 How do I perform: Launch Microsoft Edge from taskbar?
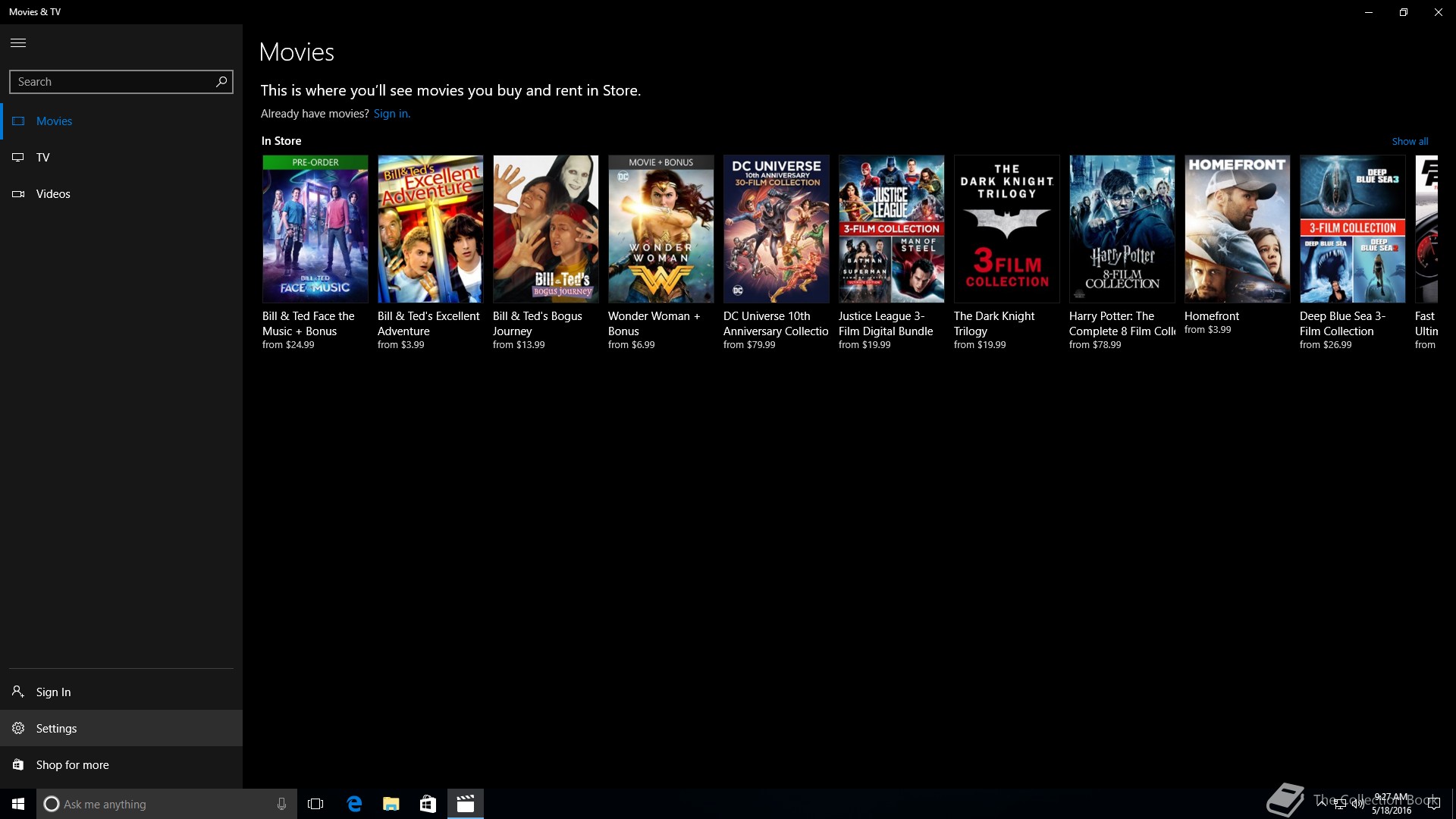pos(353,804)
